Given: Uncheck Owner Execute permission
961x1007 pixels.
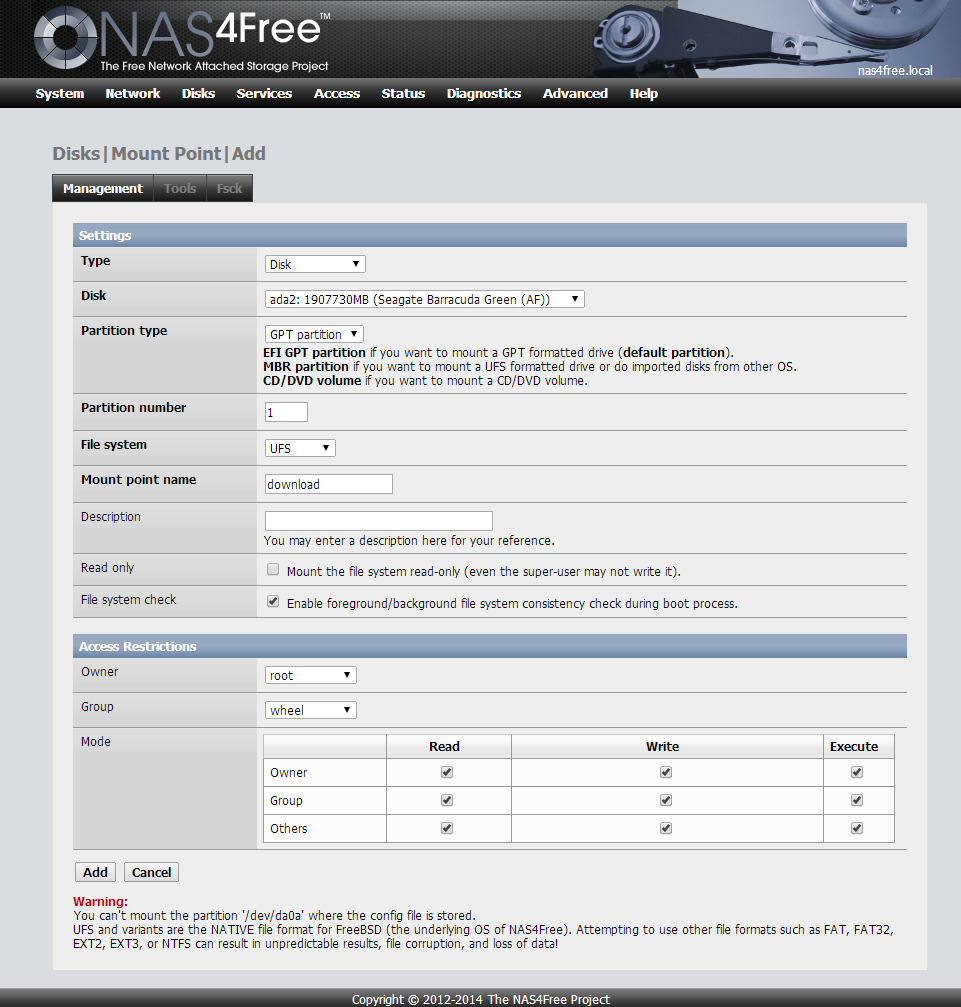Looking at the screenshot, I should (x=857, y=772).
